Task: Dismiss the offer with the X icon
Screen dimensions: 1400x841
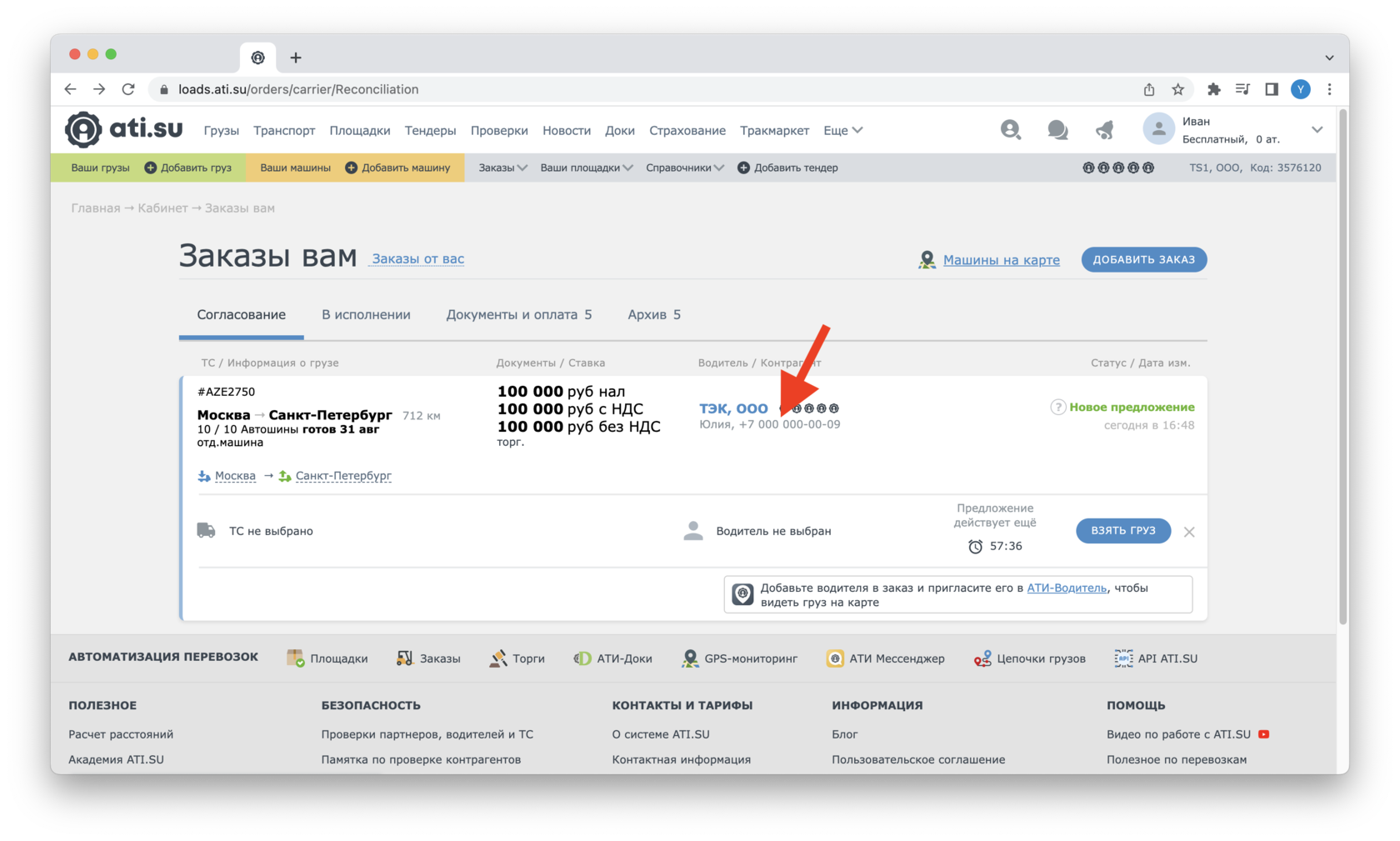Action: 1189,532
